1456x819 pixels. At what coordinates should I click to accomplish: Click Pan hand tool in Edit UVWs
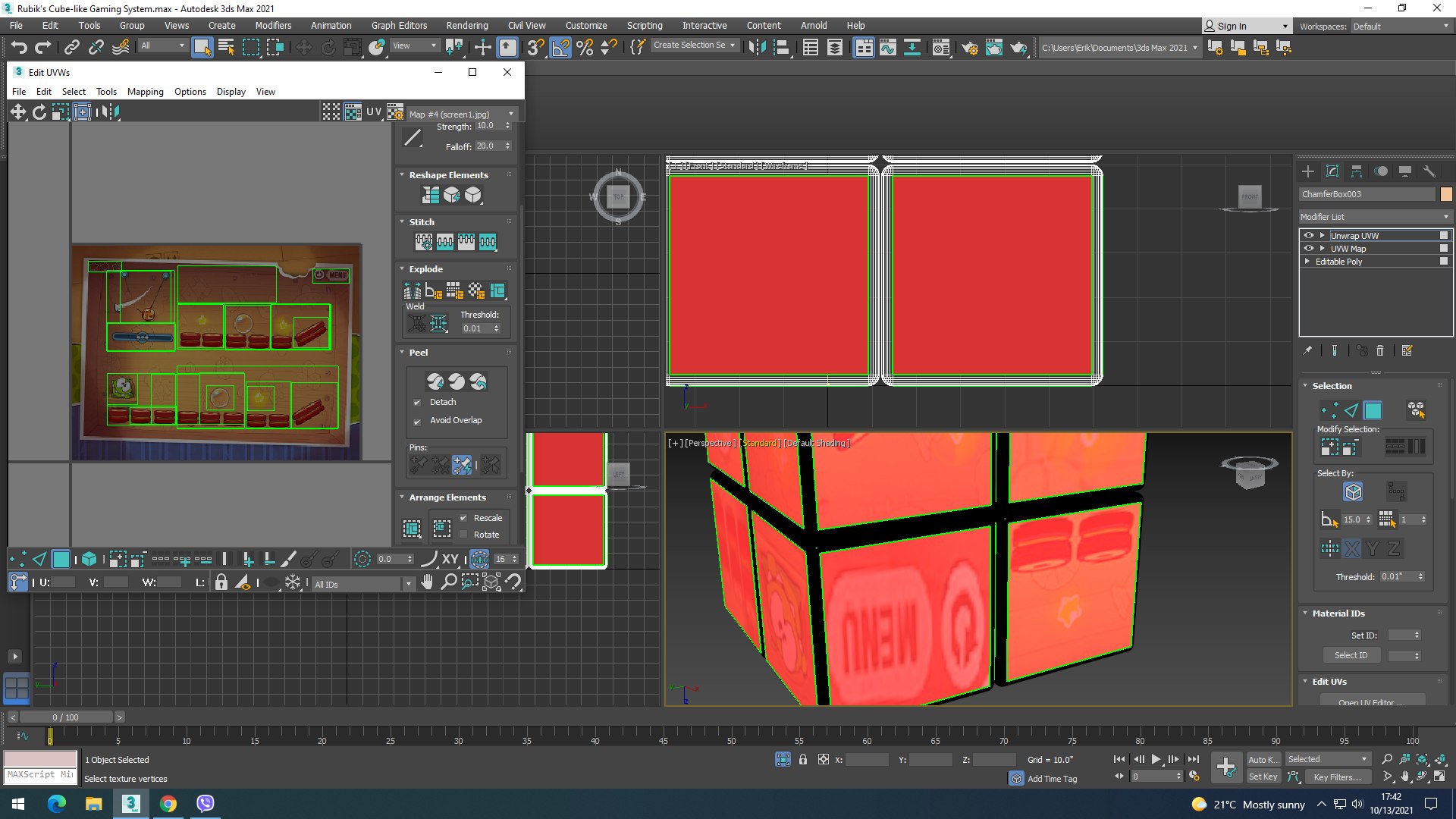[x=428, y=582]
